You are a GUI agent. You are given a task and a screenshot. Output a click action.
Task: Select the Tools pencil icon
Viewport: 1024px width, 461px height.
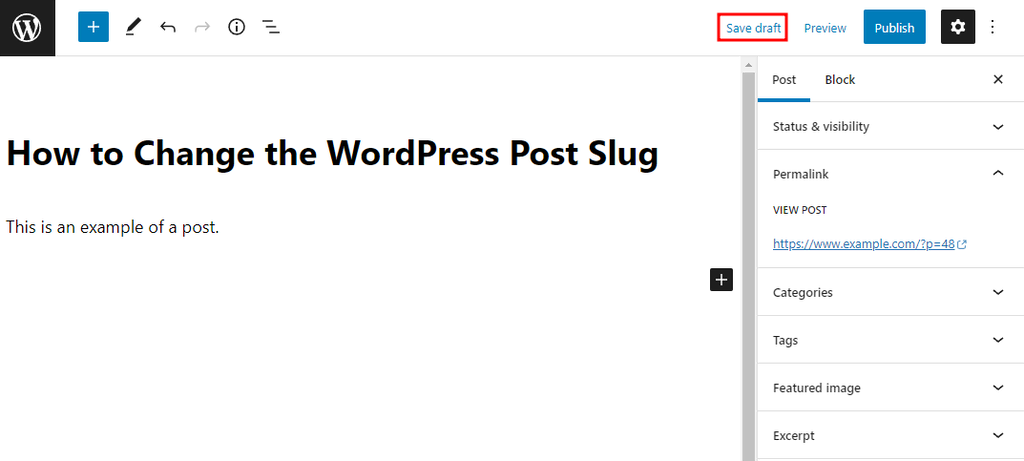[x=133, y=28]
